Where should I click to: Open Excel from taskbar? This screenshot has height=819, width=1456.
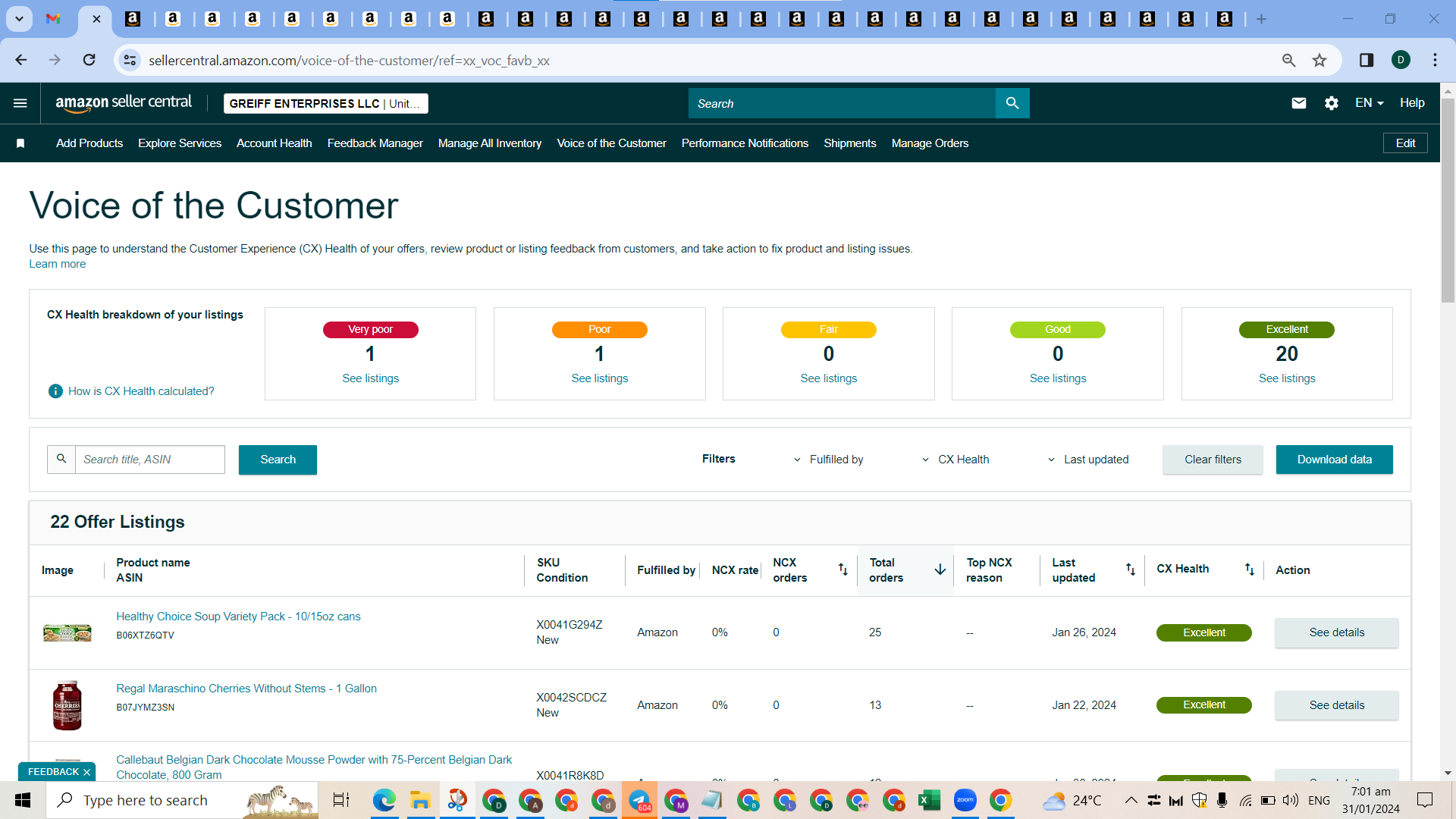(929, 800)
